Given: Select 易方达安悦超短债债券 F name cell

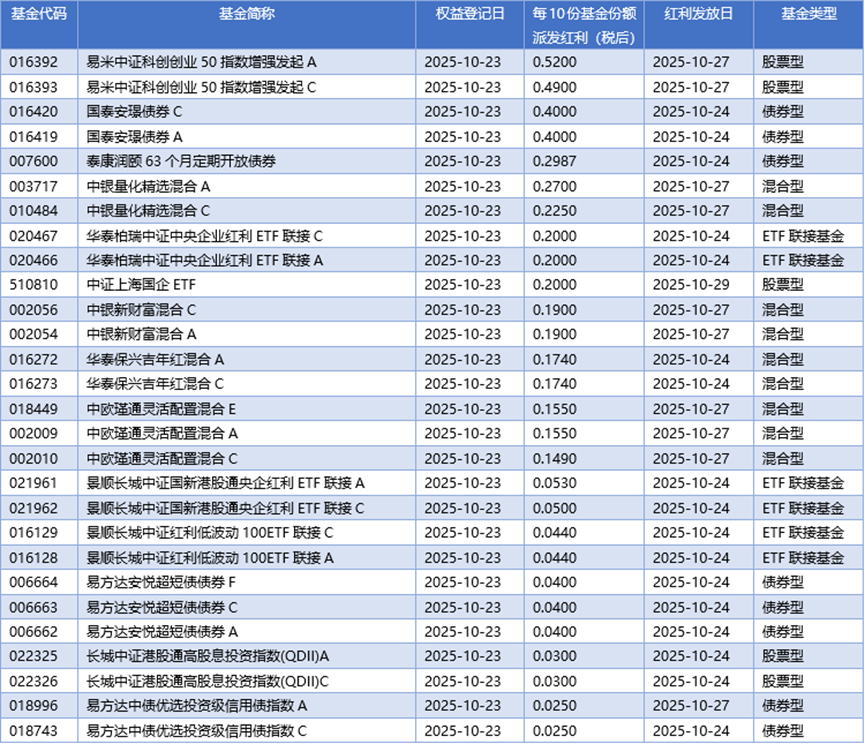Looking at the screenshot, I should pyautogui.click(x=161, y=582).
